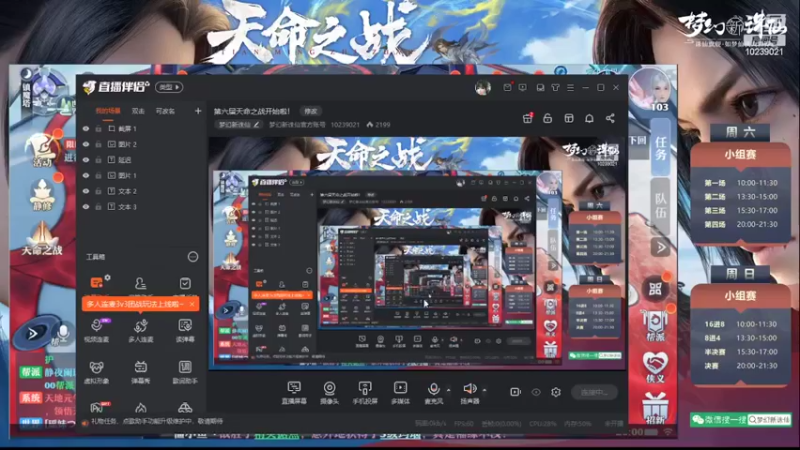Click 队伍 tab in the game window
This screenshot has height=450, width=800.
(x=661, y=206)
